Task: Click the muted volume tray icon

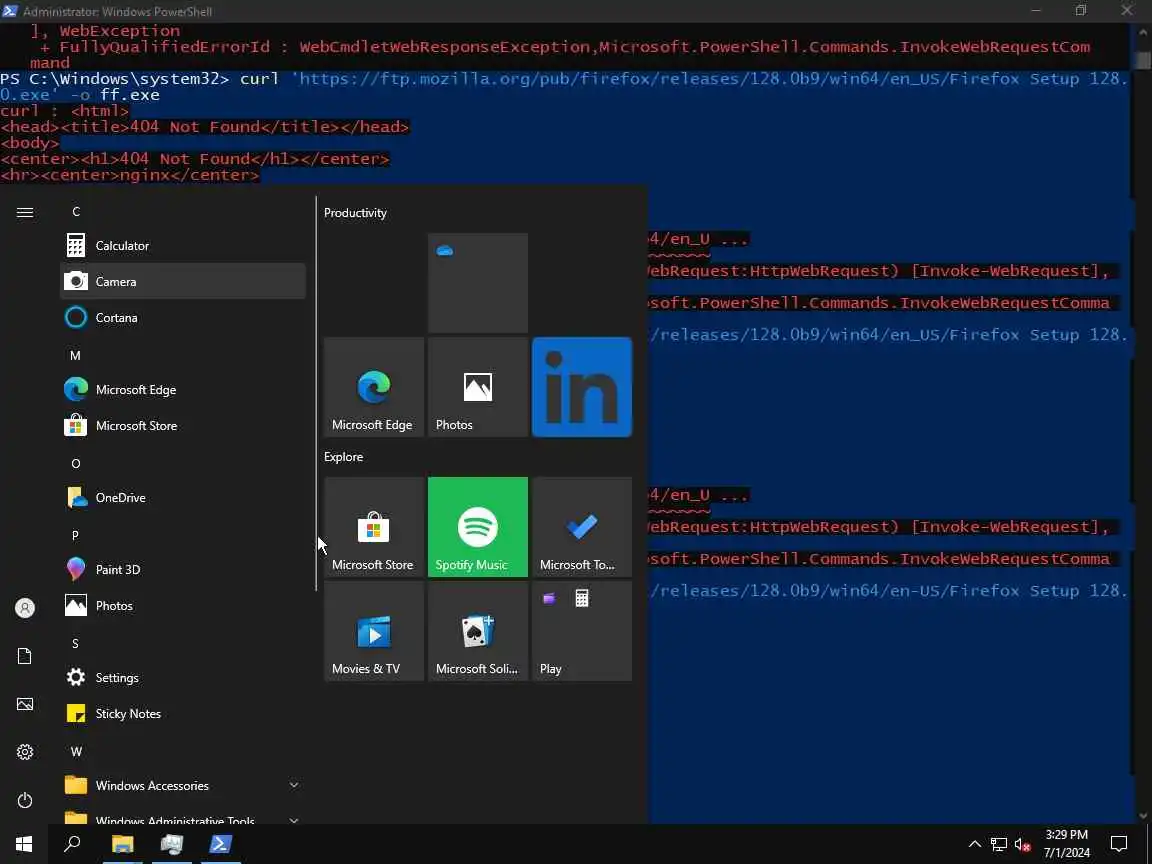Action: click(x=1022, y=844)
